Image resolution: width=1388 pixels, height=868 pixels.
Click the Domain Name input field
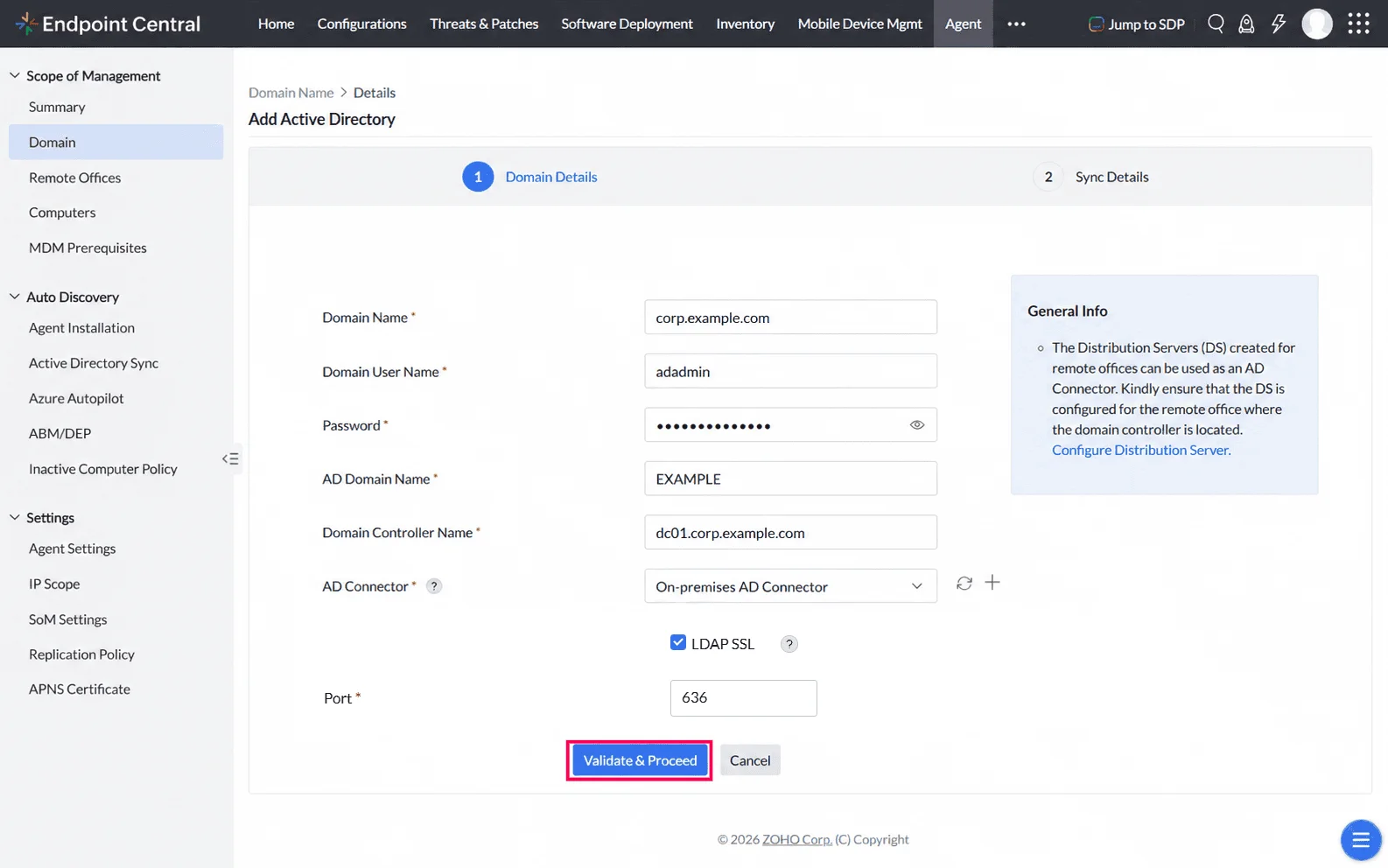tap(790, 317)
